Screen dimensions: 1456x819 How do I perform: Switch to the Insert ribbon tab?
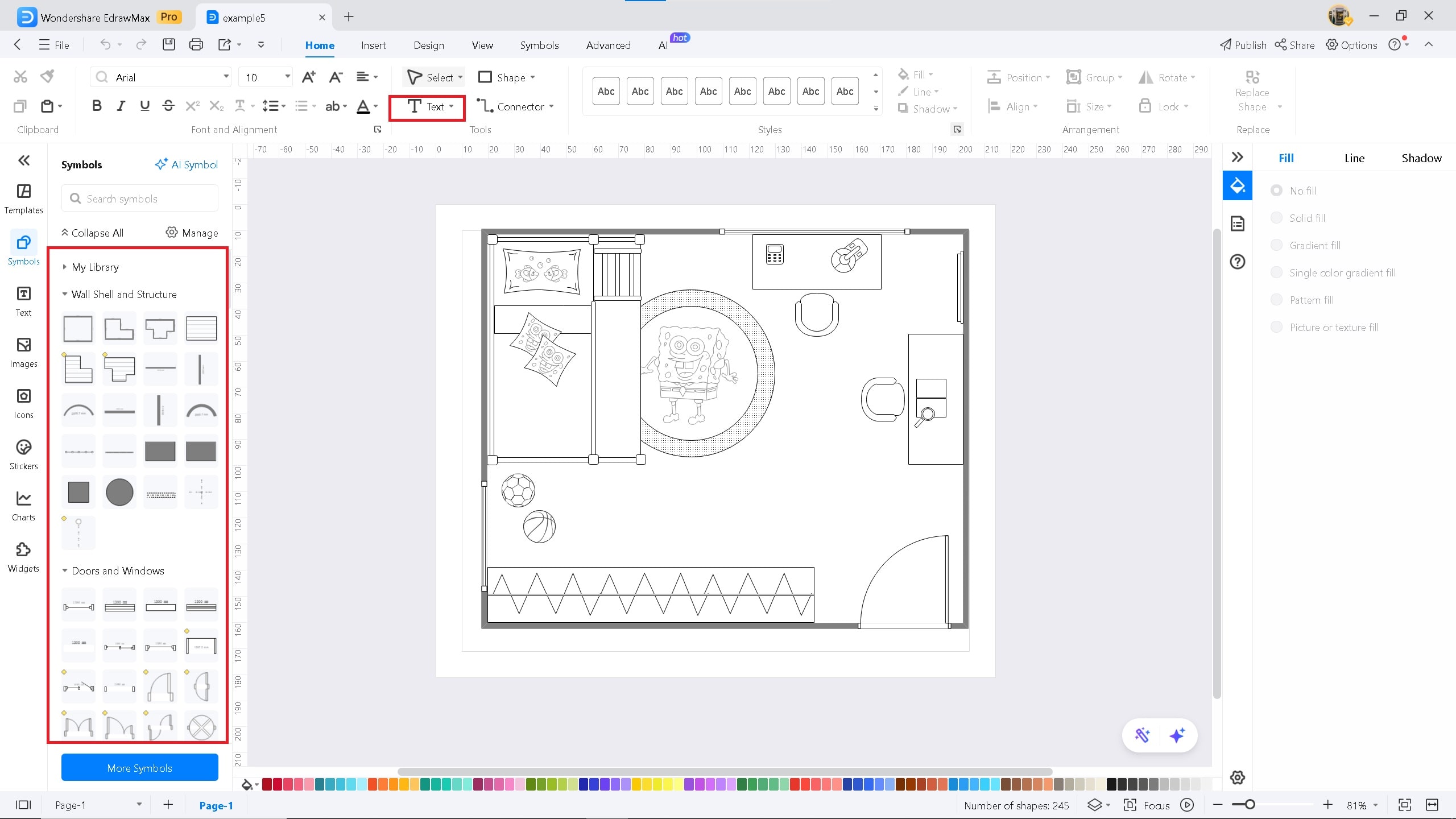tap(373, 45)
